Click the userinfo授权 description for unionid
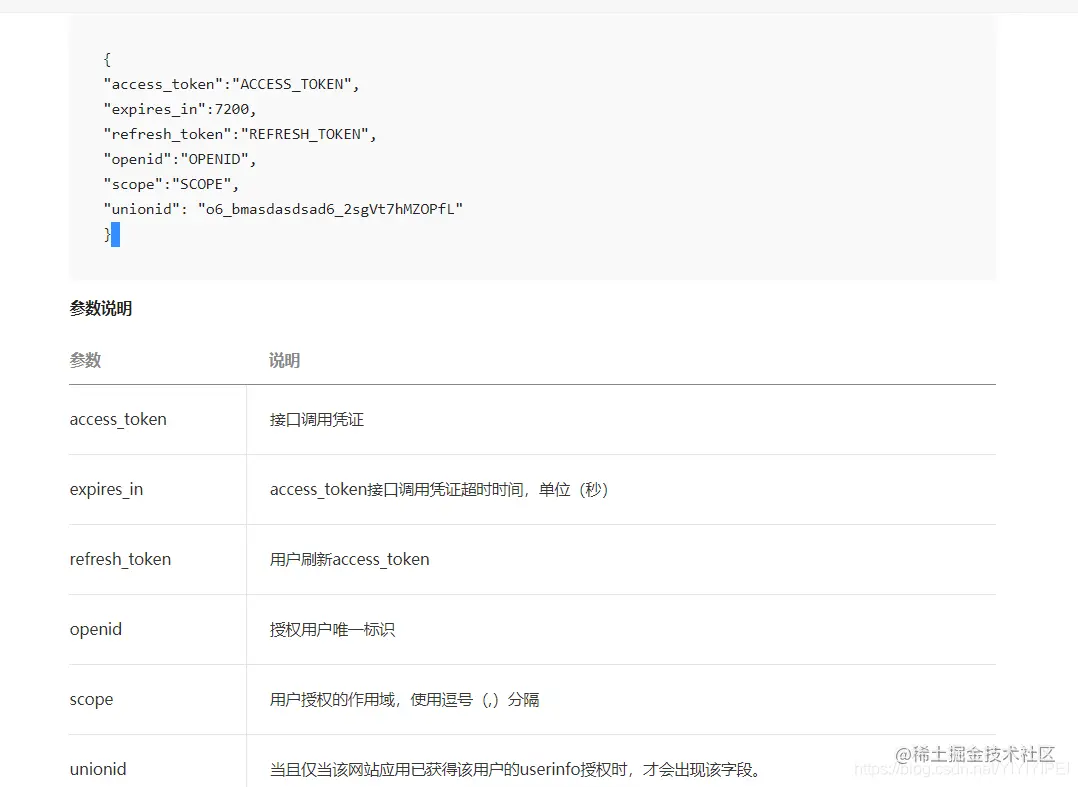The image size is (1078, 787). 517,769
